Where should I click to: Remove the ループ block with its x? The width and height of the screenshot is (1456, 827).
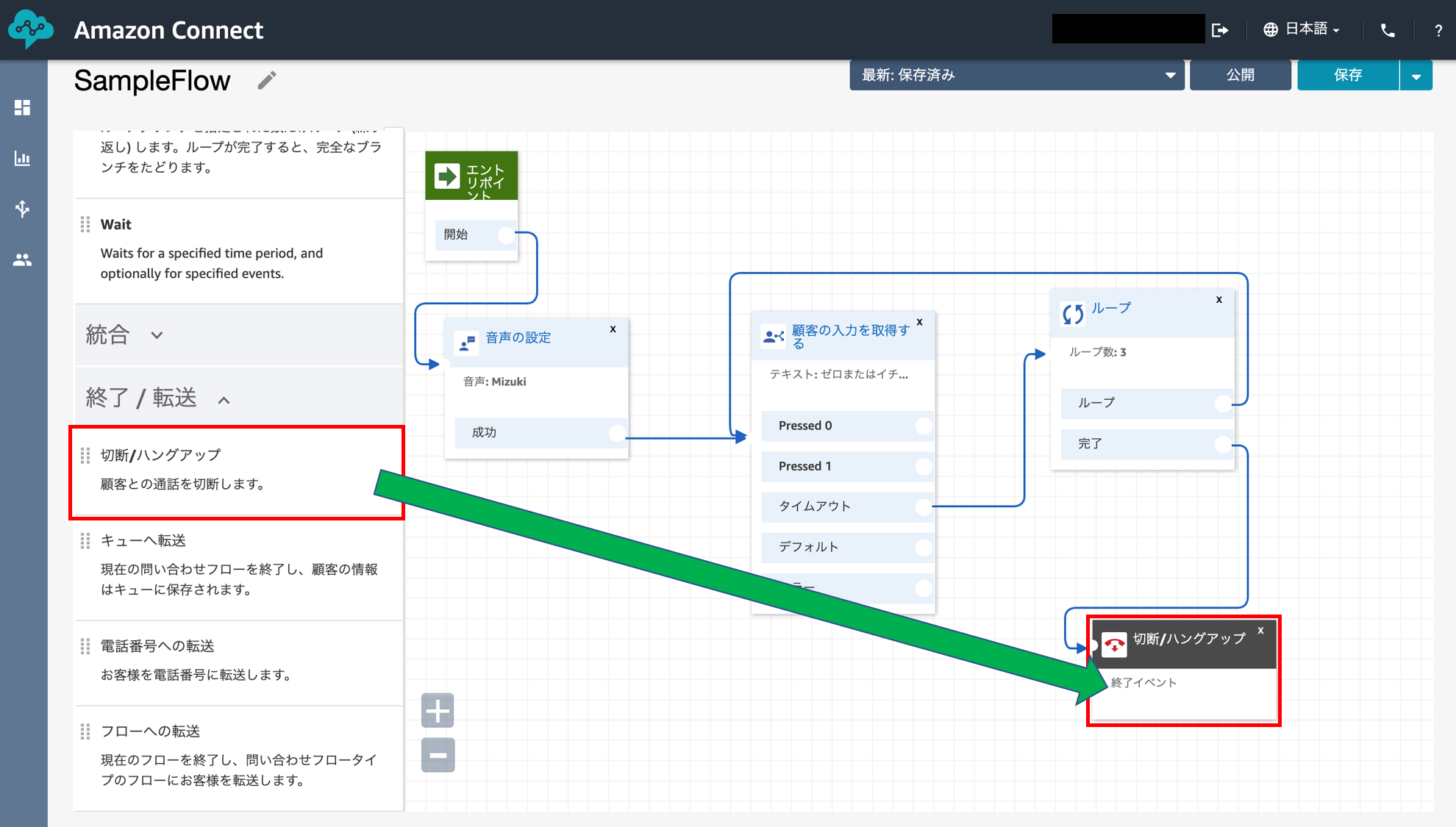[1219, 300]
